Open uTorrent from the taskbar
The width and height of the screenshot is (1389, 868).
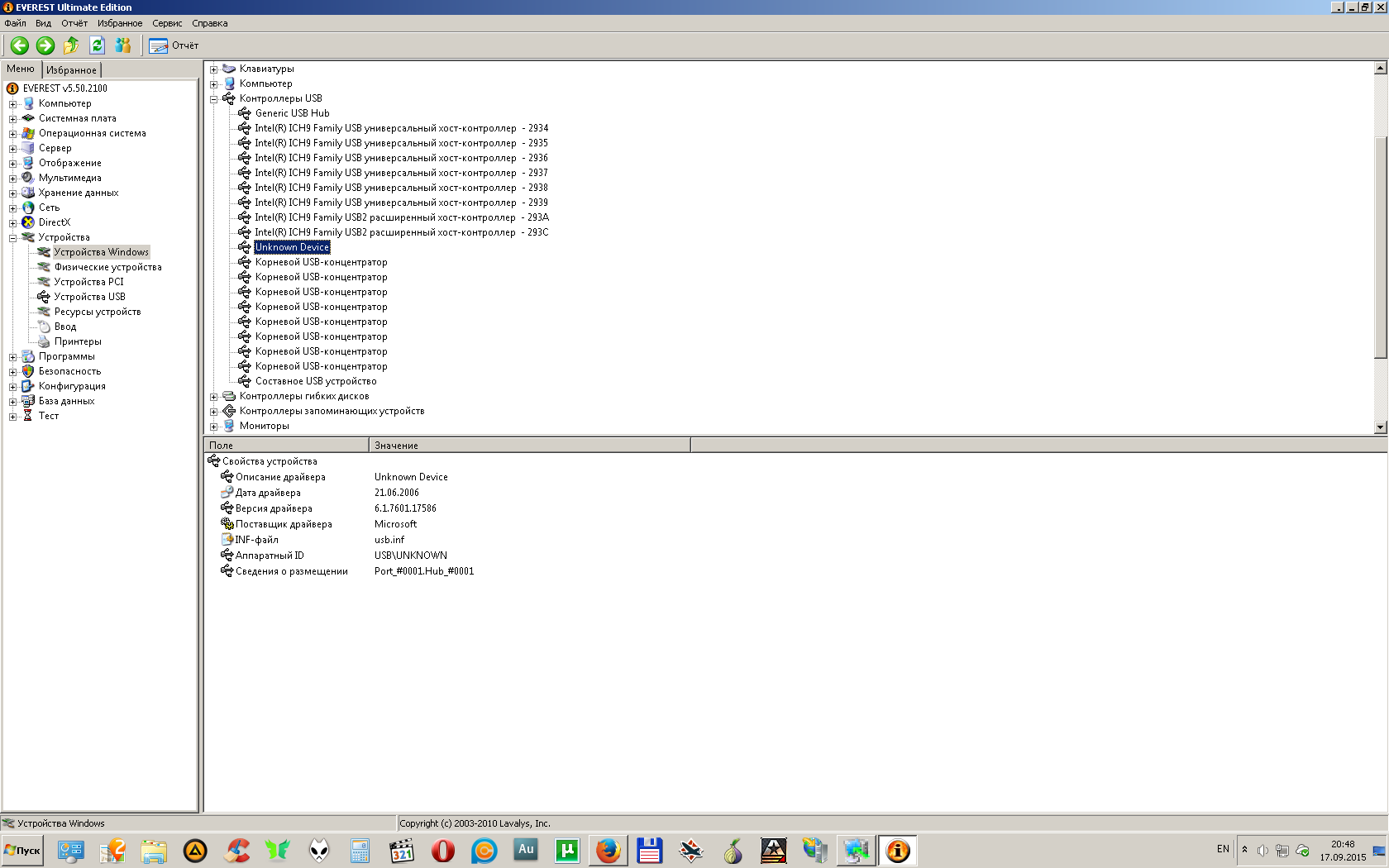[567, 851]
